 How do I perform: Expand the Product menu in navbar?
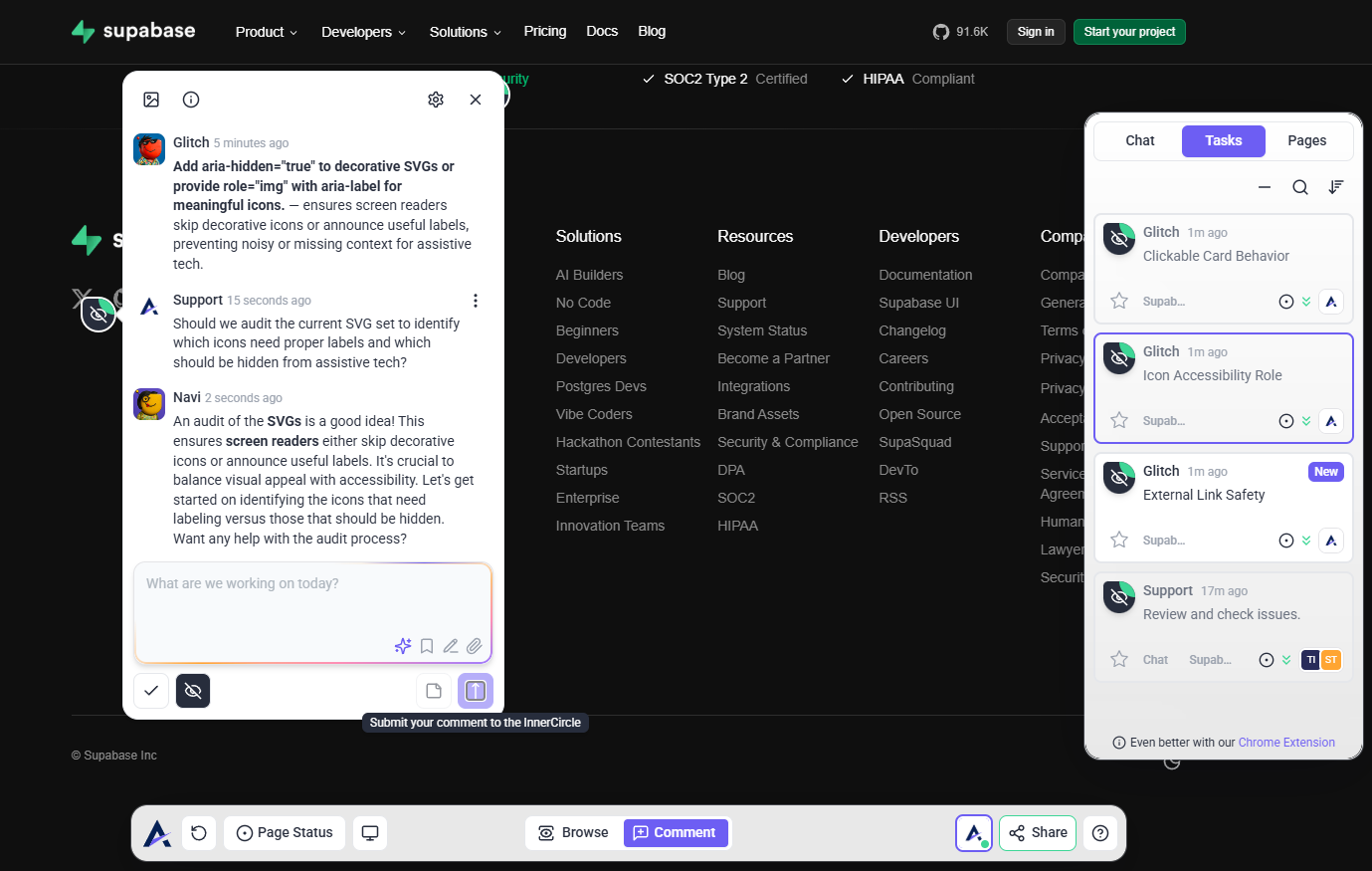pyautogui.click(x=266, y=32)
